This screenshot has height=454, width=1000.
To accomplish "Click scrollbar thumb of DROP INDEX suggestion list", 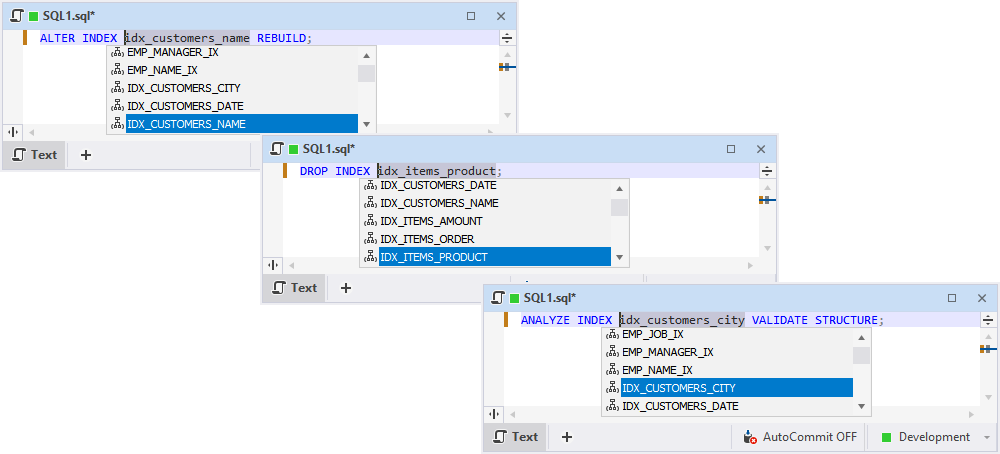I will pos(619,207).
